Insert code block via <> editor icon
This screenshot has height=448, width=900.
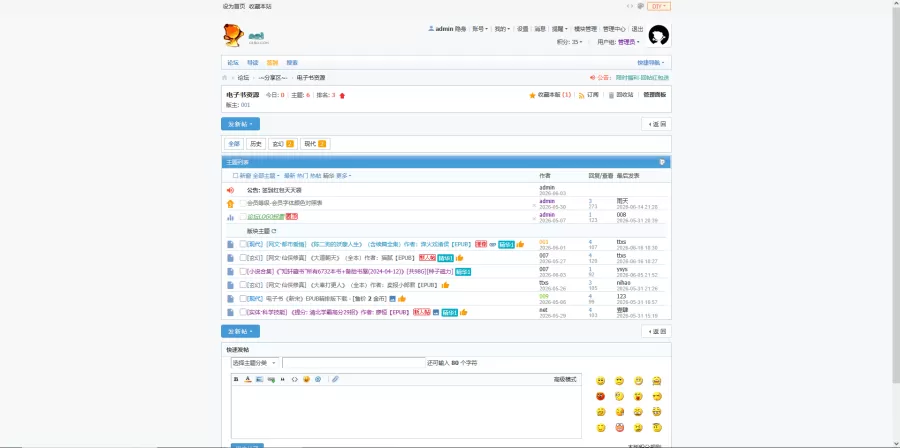294,379
